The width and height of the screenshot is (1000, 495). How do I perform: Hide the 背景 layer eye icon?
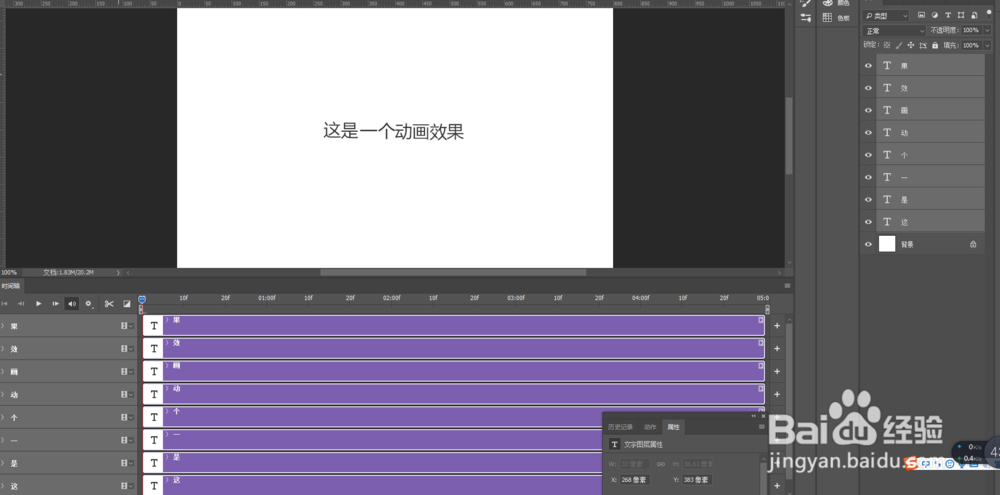[x=867, y=244]
